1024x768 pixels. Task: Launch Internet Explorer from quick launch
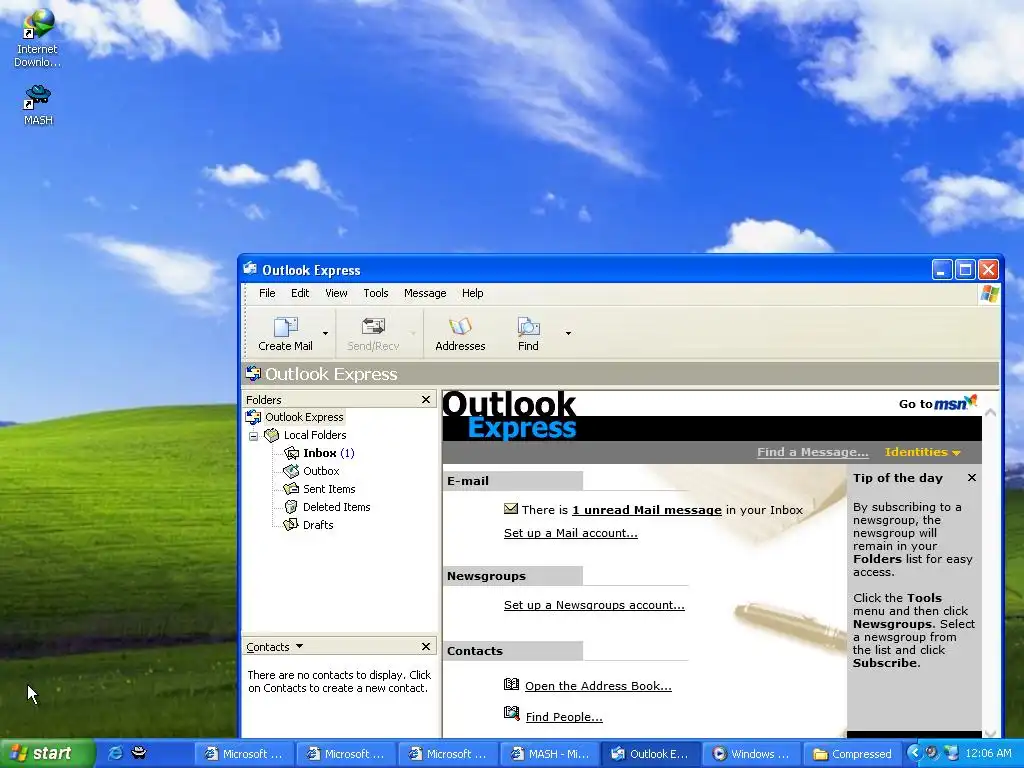click(x=116, y=753)
